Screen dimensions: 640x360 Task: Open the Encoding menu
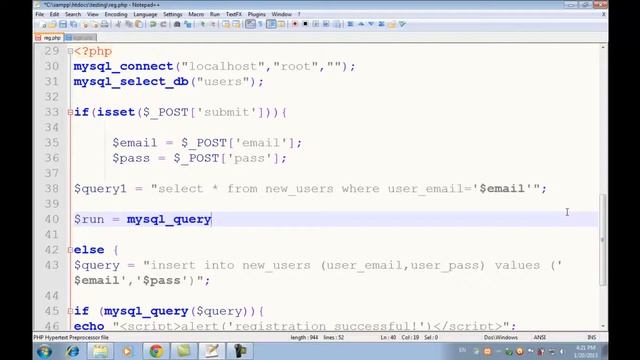[x=116, y=14]
